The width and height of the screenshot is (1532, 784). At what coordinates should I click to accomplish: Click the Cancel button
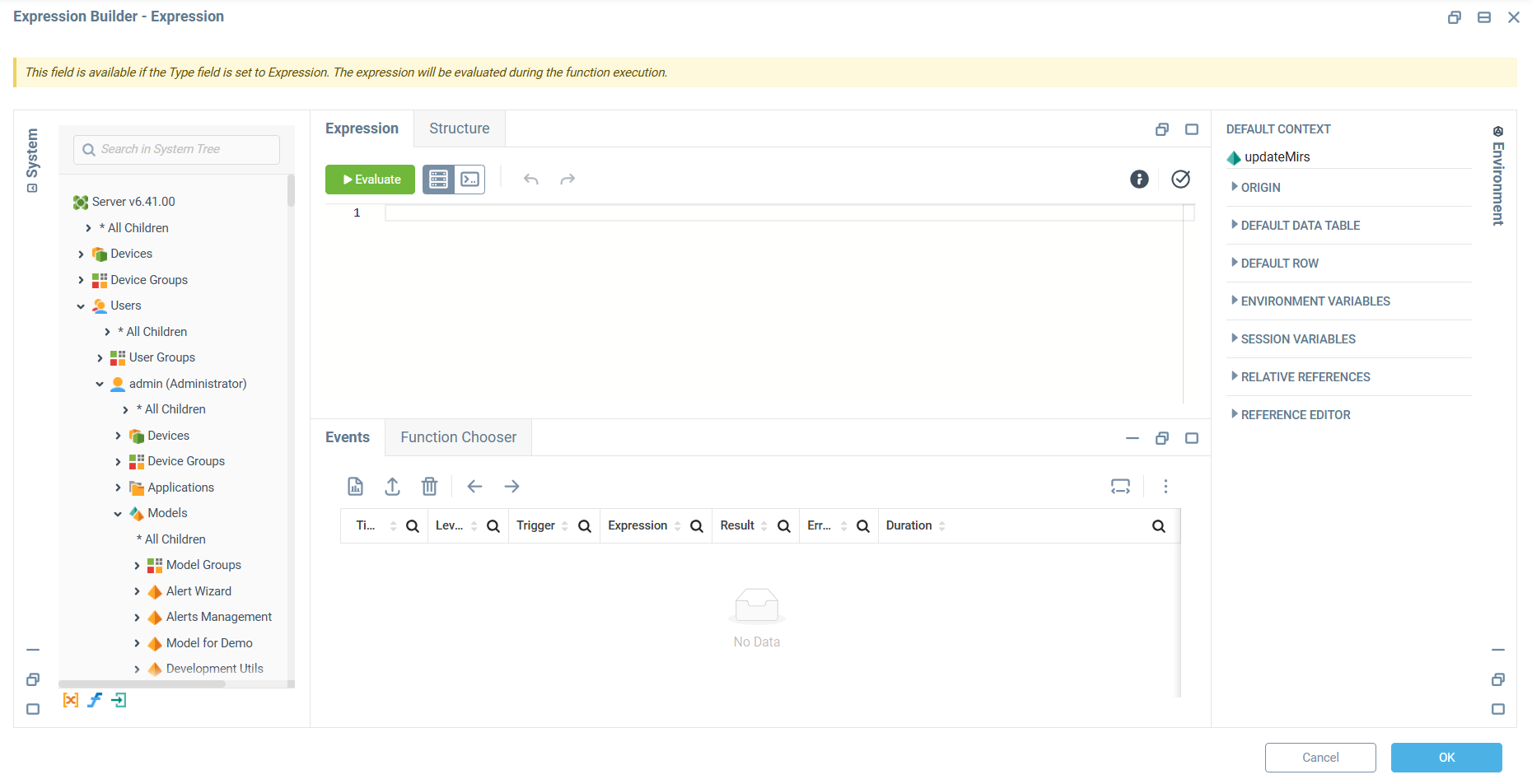pos(1320,758)
